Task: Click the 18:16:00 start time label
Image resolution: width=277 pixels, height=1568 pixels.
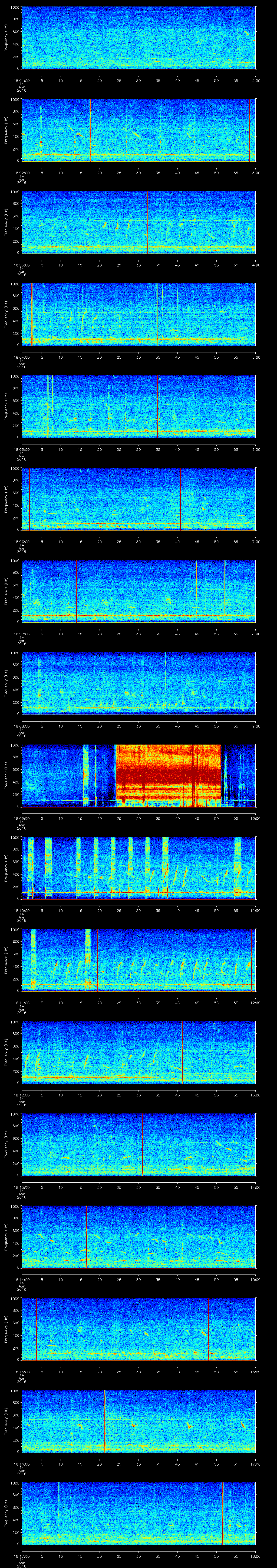Action: tap(21, 1464)
